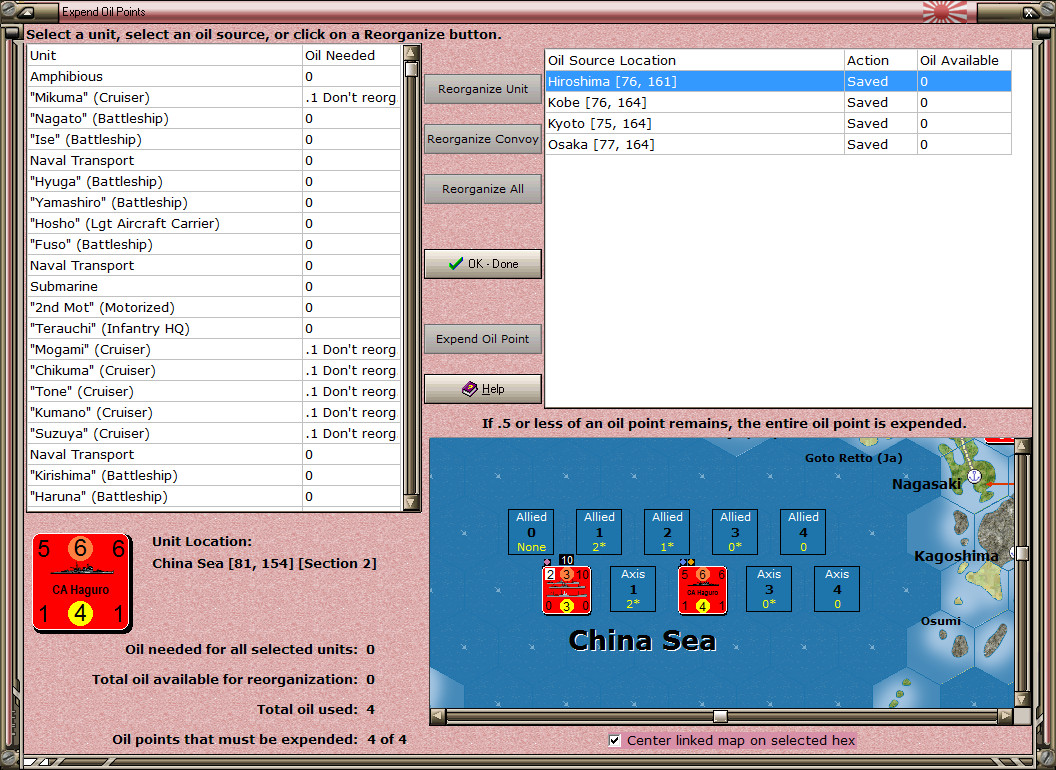
Task: Click the Allied 2 sea box
Action: coord(667,532)
